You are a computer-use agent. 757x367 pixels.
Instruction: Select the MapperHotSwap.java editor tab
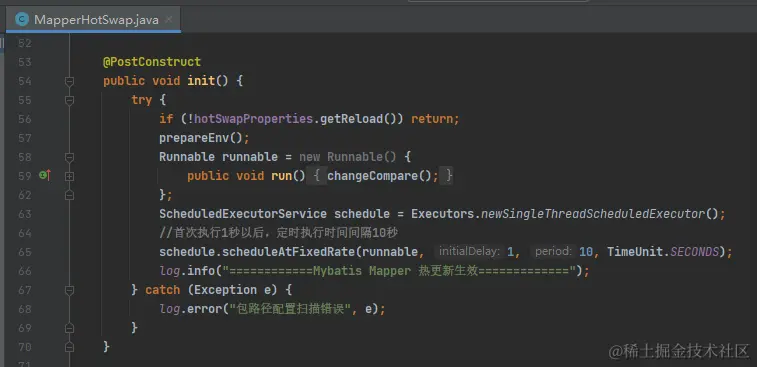[93, 20]
